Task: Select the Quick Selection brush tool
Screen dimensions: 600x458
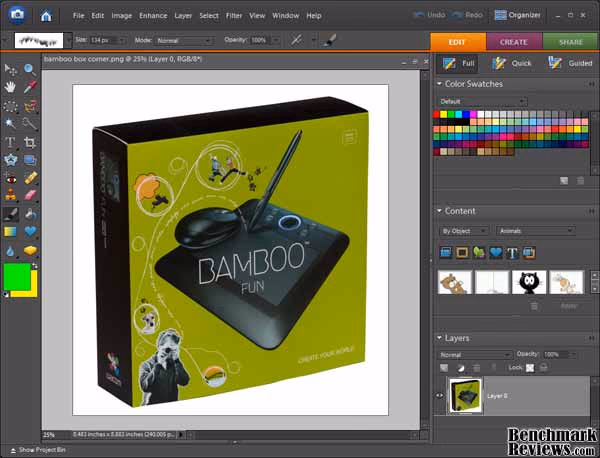Action: pos(30,124)
